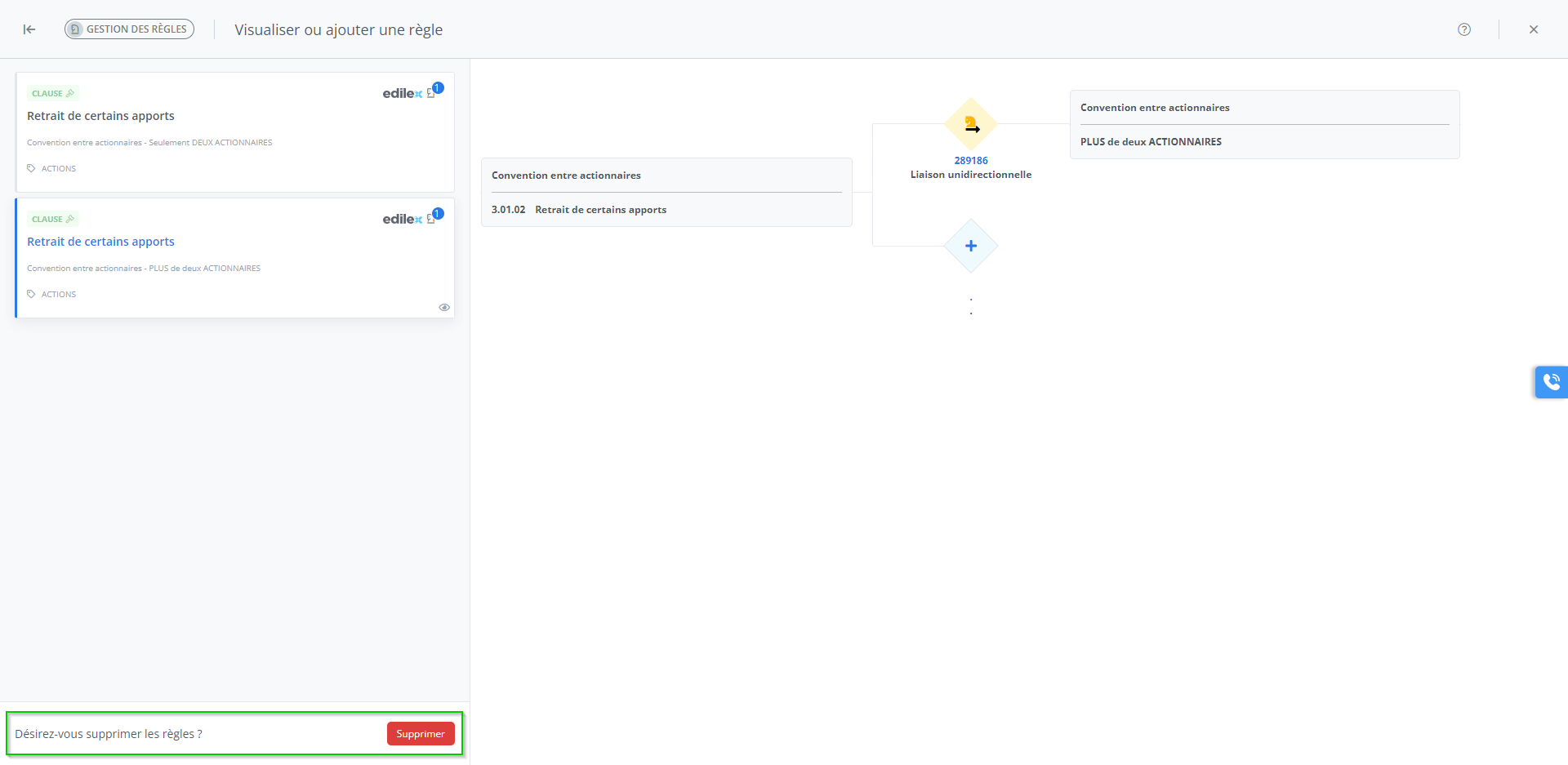Open the help question mark icon
The height and width of the screenshot is (765, 1568).
pos(1464,29)
